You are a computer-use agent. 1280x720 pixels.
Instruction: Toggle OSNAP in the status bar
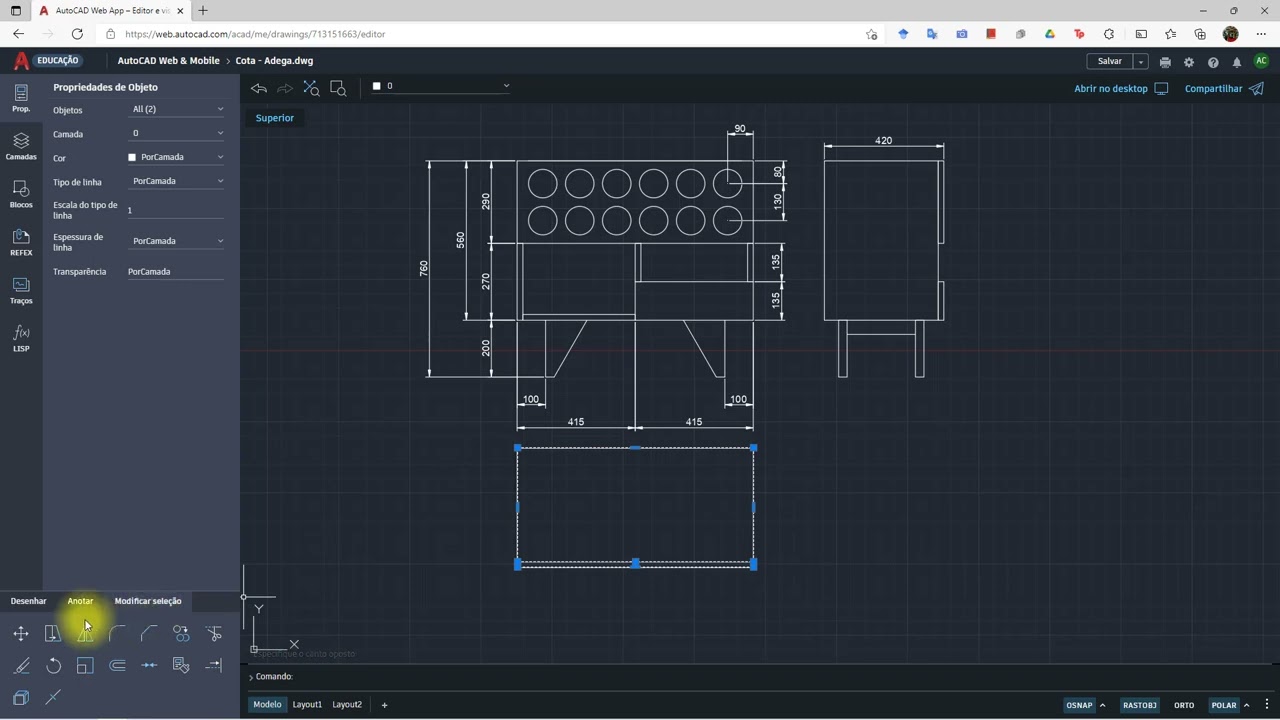pyautogui.click(x=1079, y=705)
